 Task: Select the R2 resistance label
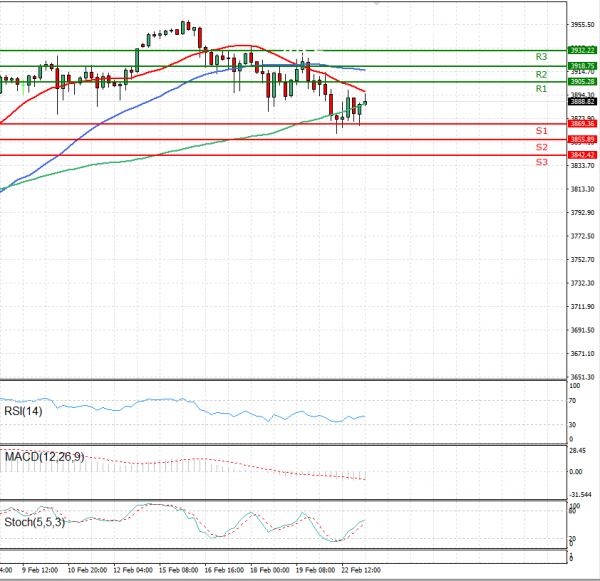[541, 75]
